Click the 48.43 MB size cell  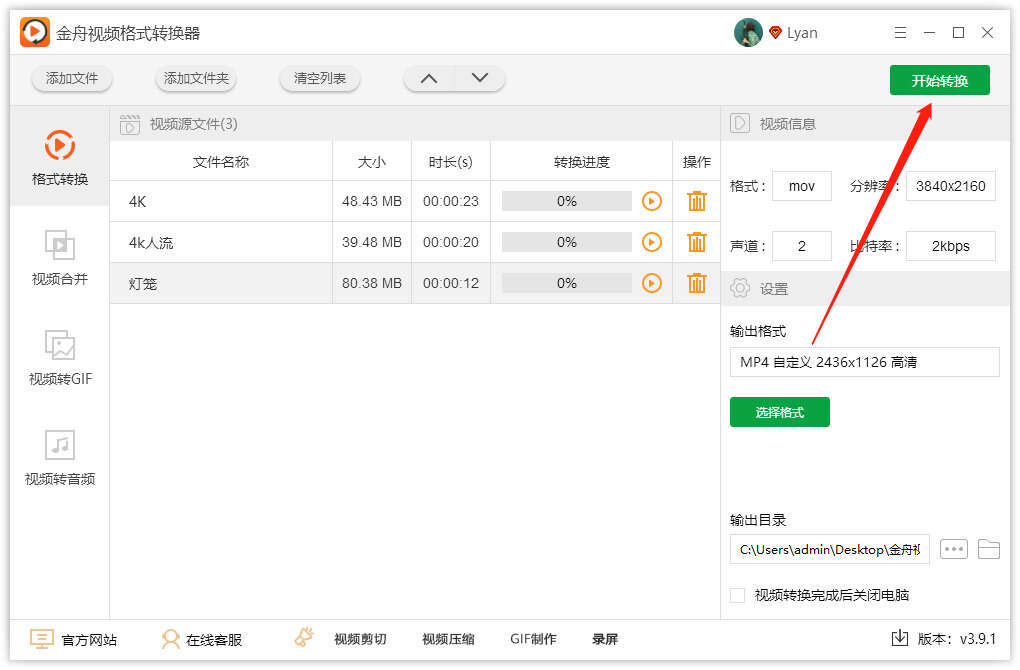click(x=371, y=201)
